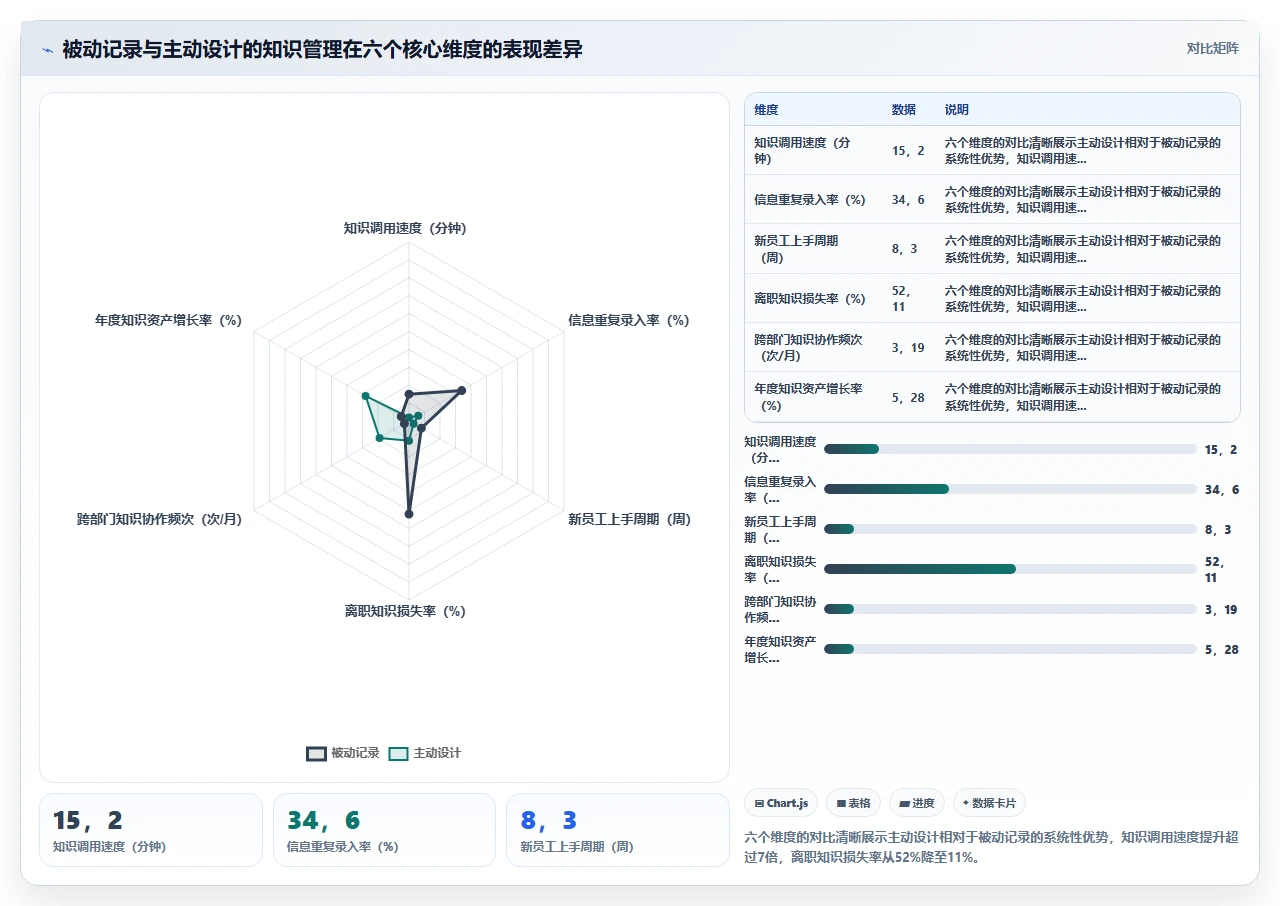
Task: Click the 数据卡片 tag chip
Action: click(x=989, y=803)
